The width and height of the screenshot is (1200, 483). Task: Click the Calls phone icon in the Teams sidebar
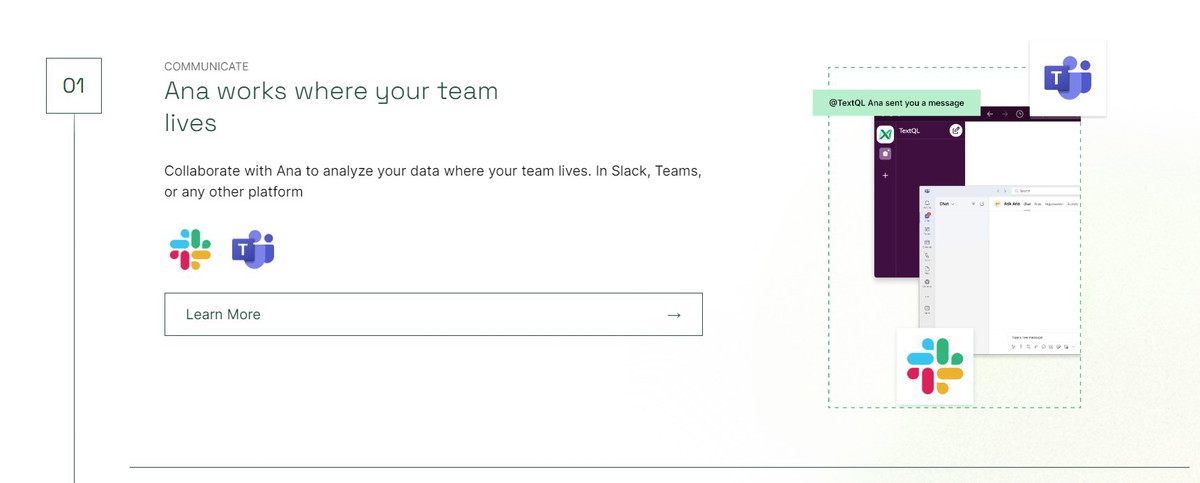(928, 256)
